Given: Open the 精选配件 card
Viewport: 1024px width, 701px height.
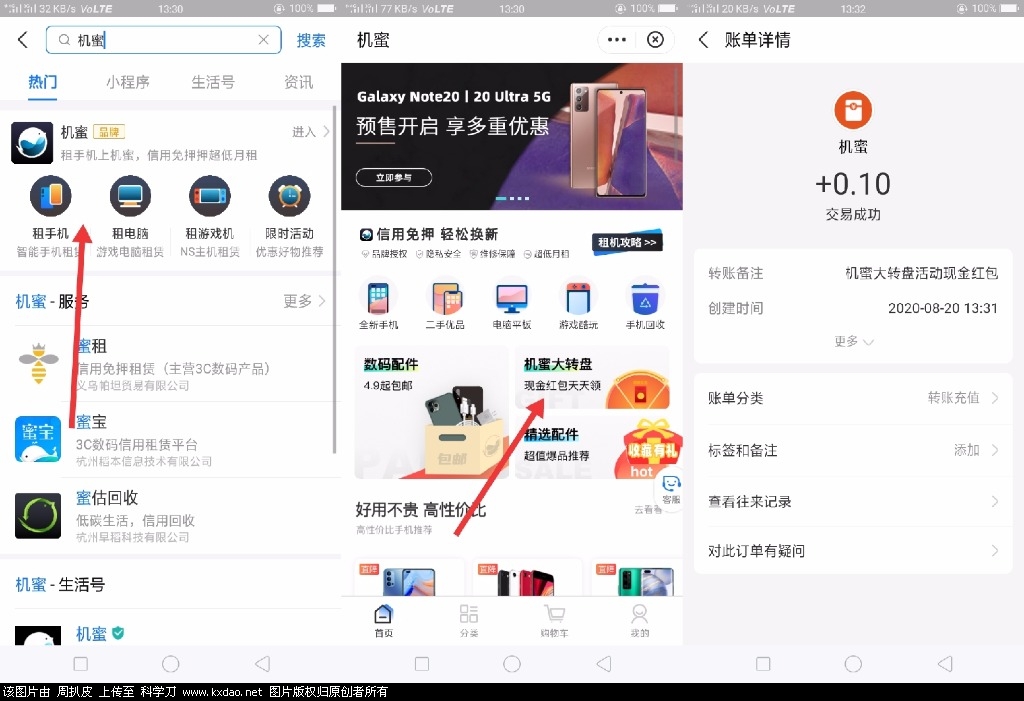Looking at the screenshot, I should point(592,448).
